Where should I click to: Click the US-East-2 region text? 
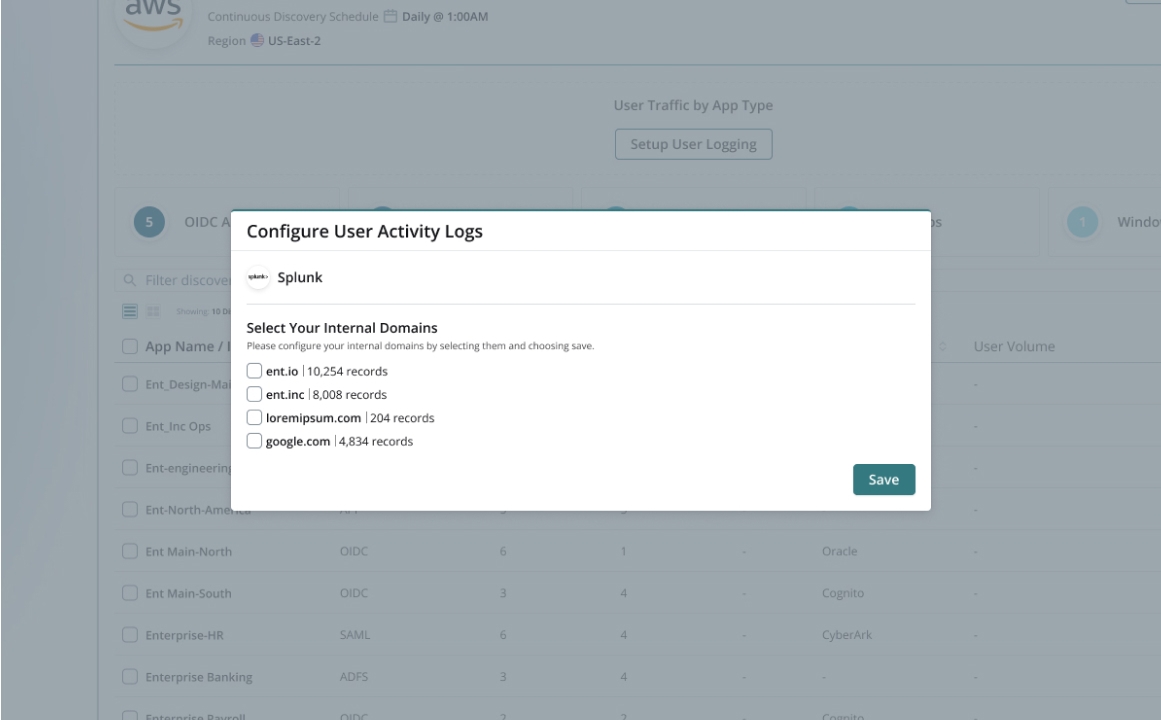click(x=294, y=41)
